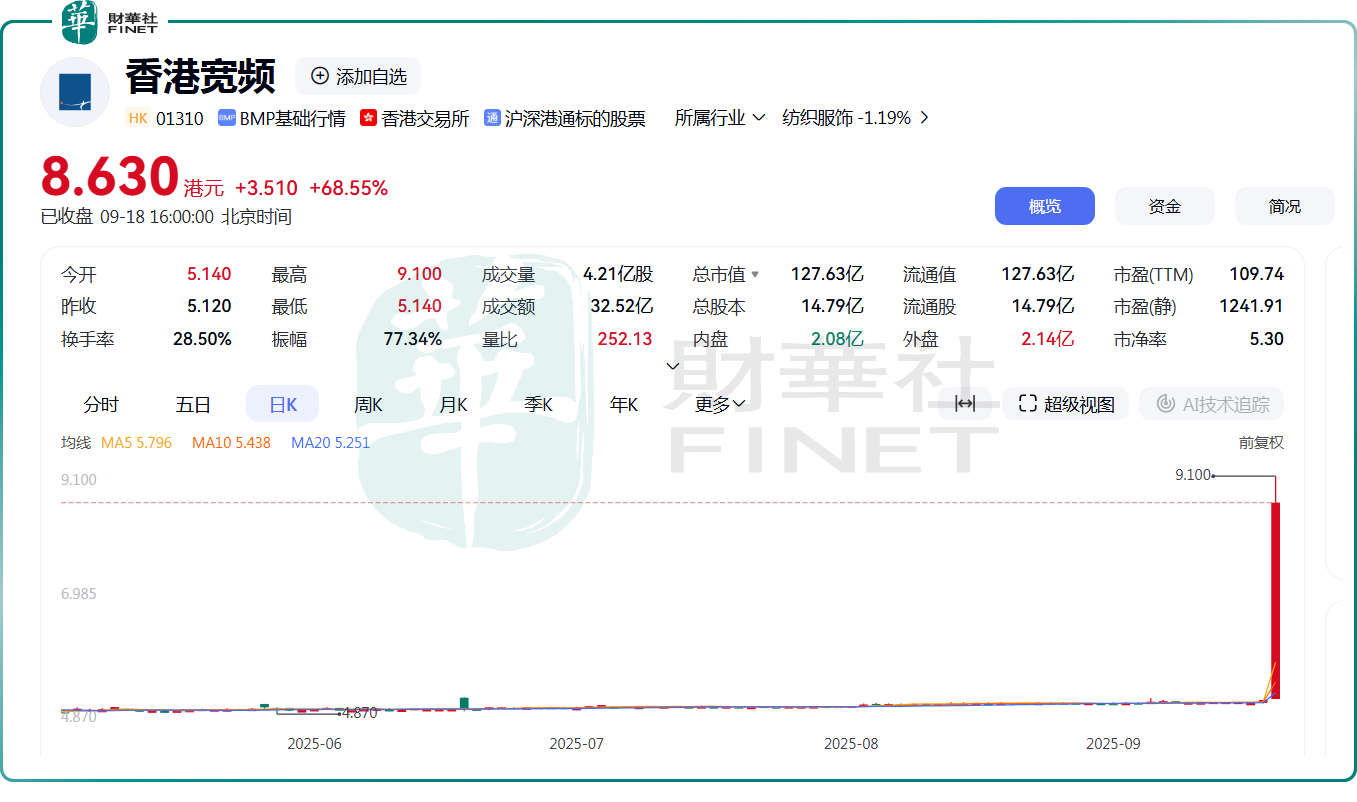The width and height of the screenshot is (1357, 802).
Task: Select the 年K chart tab
Action: 624,404
